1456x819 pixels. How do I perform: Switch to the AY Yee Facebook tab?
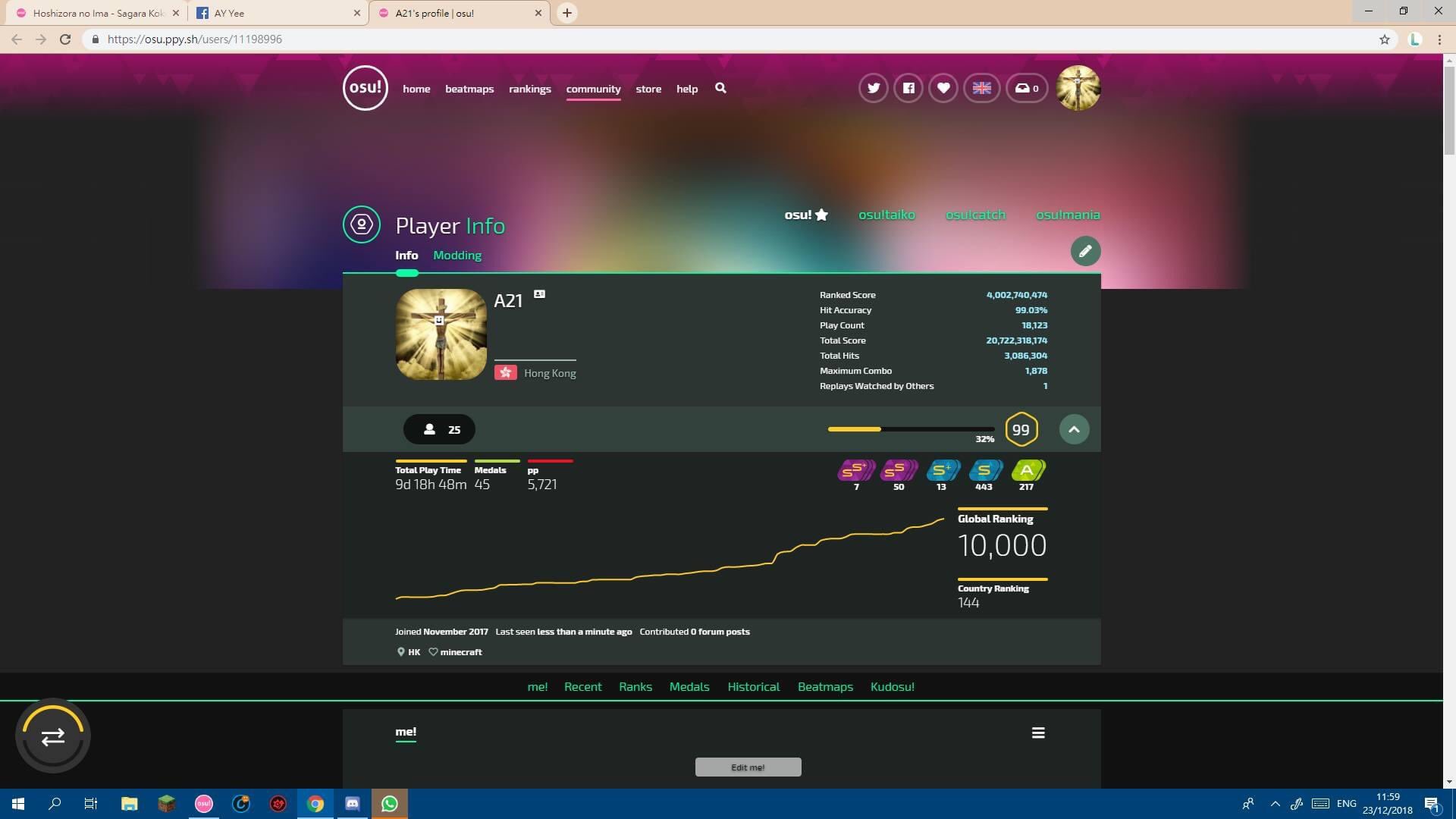click(x=278, y=13)
